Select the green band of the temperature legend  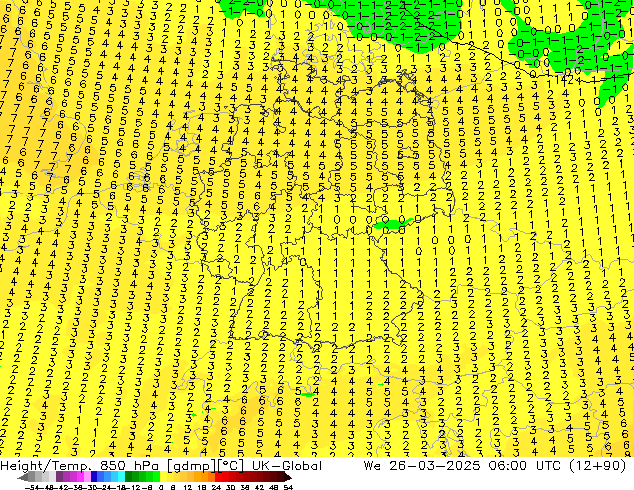tap(142, 478)
